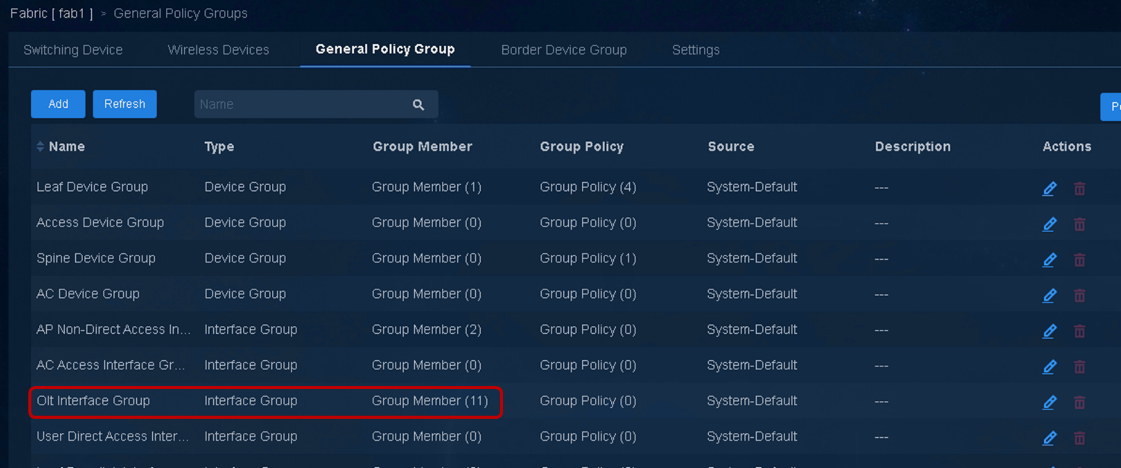
Task: Go to the Border Device Group tab
Action: pyautogui.click(x=563, y=50)
